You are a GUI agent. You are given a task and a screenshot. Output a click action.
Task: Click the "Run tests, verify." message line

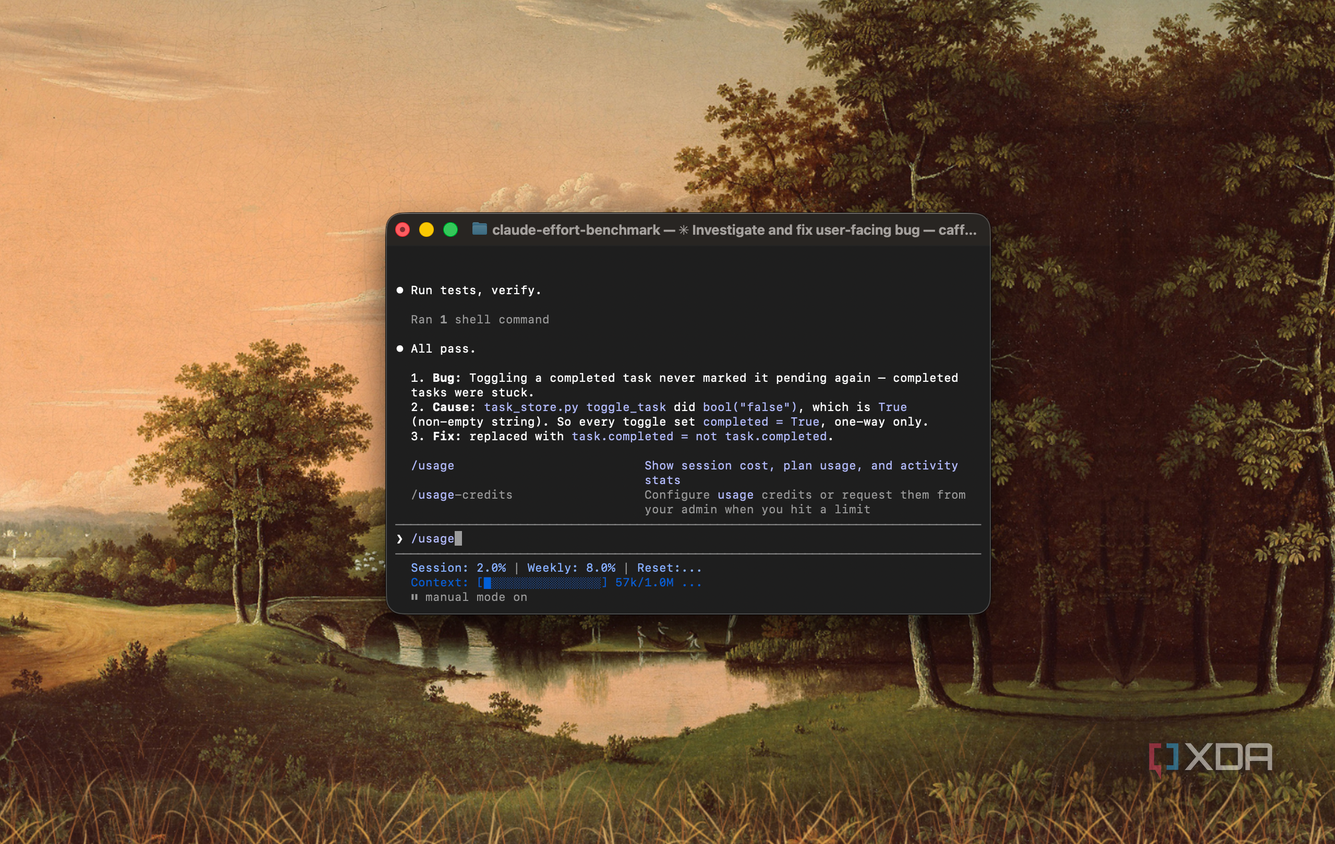(x=476, y=290)
